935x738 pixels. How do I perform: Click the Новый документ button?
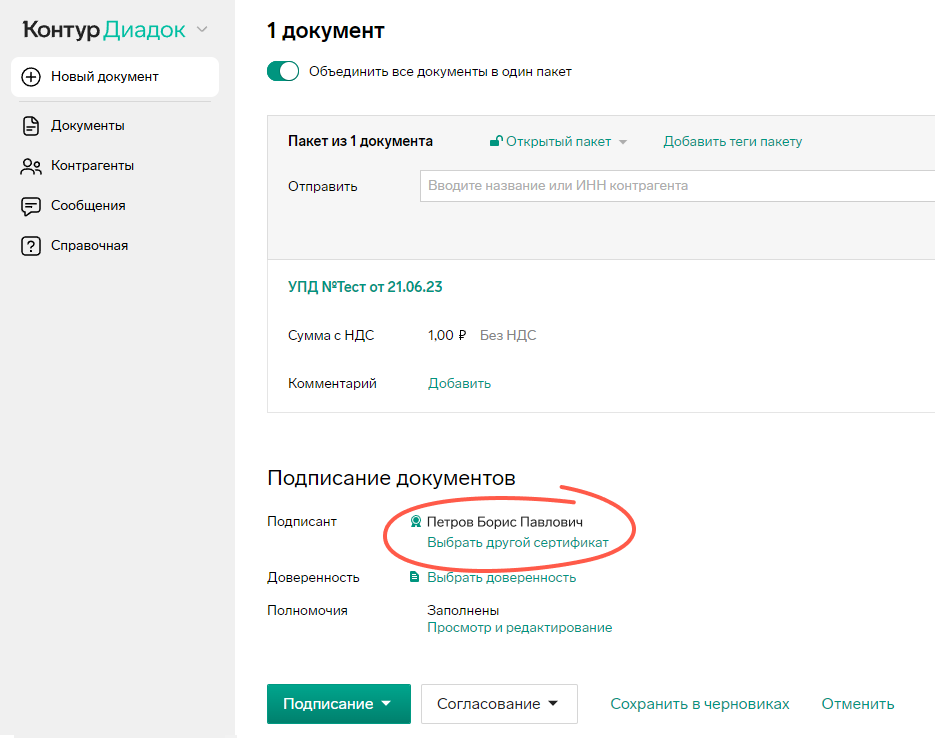click(115, 77)
